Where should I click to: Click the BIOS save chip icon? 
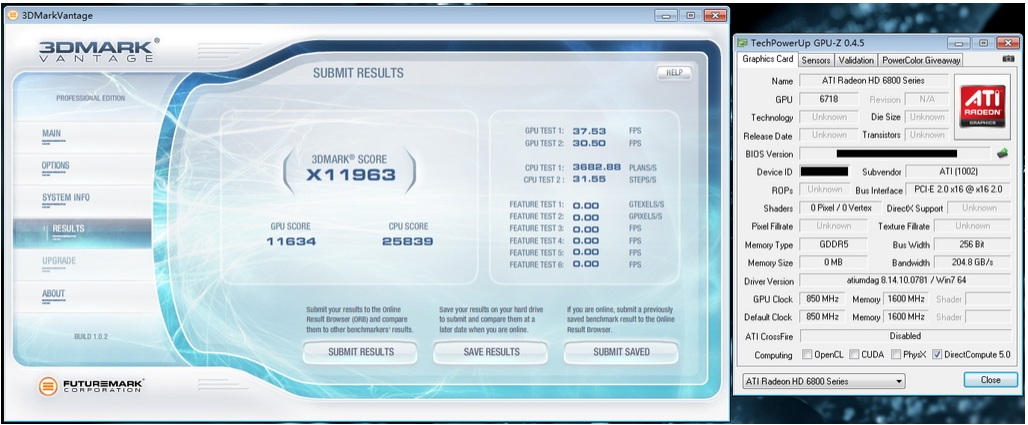(x=1001, y=154)
